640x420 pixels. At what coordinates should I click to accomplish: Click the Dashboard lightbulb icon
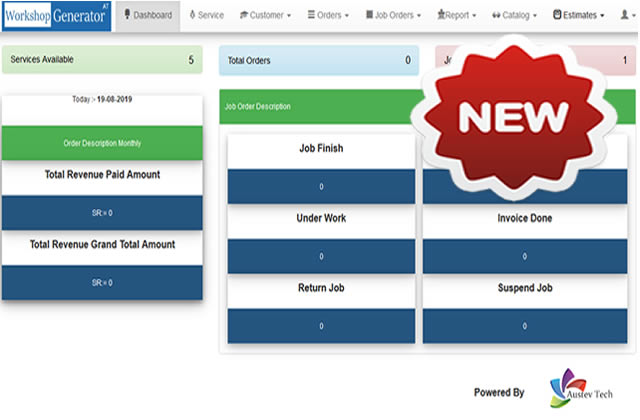click(x=127, y=16)
